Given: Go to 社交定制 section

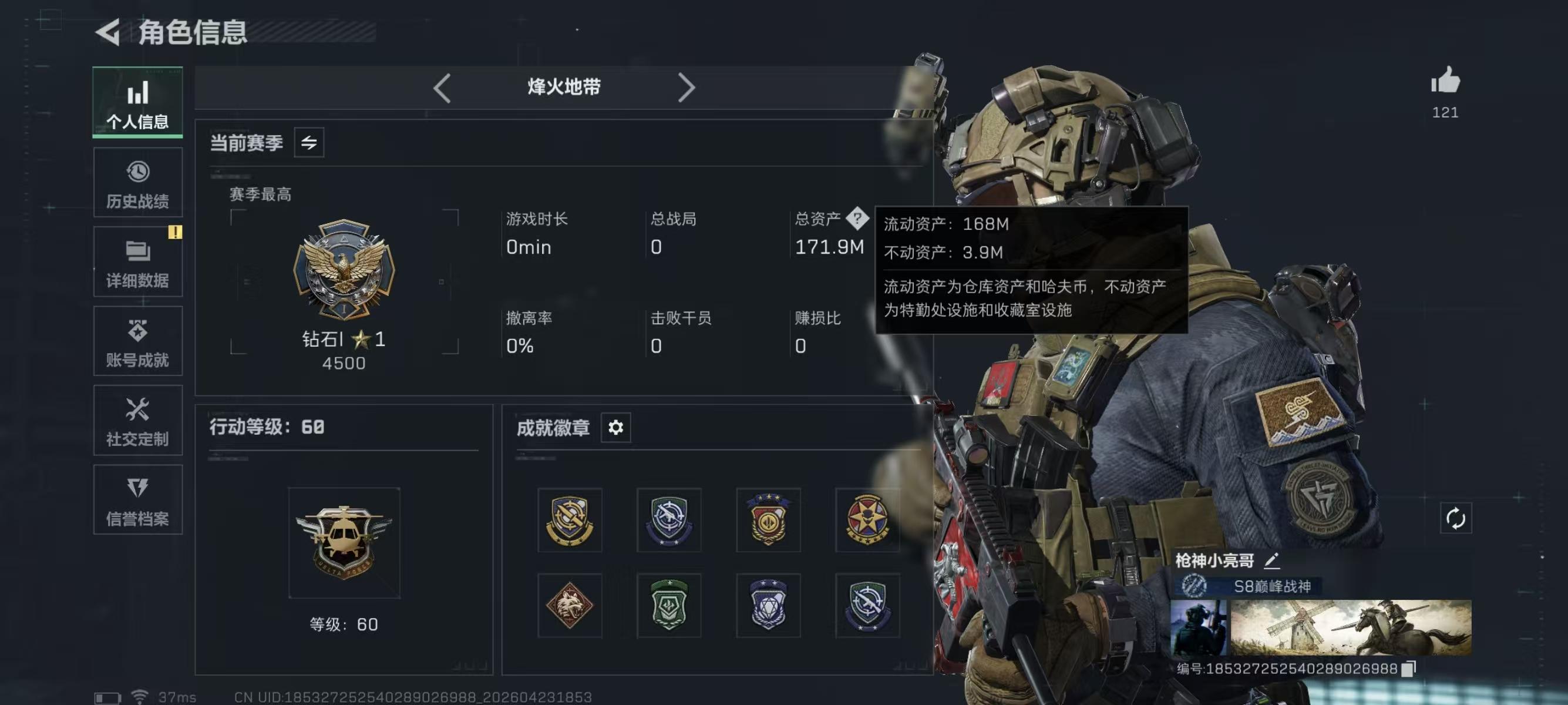Looking at the screenshot, I should (x=138, y=420).
